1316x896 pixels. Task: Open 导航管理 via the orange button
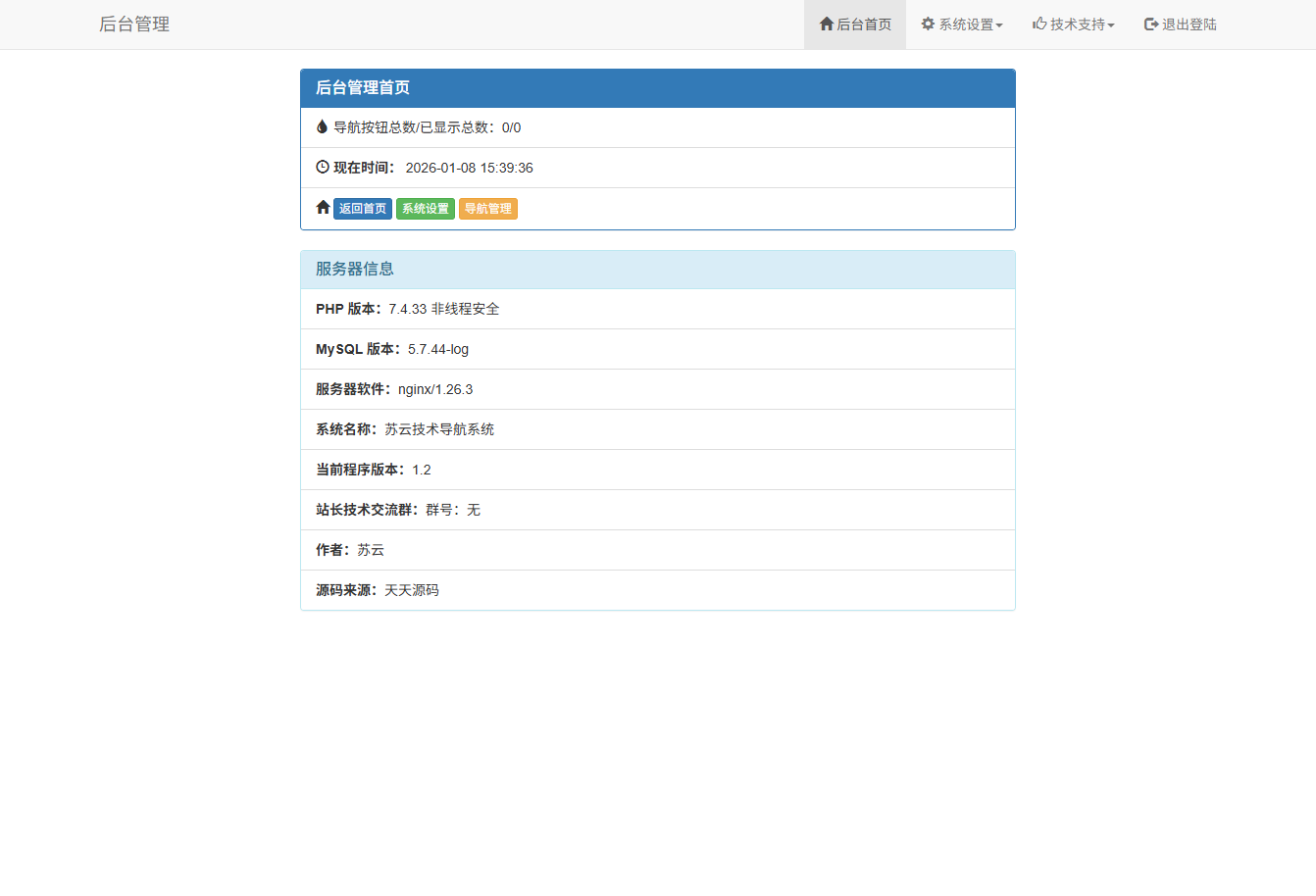point(487,208)
